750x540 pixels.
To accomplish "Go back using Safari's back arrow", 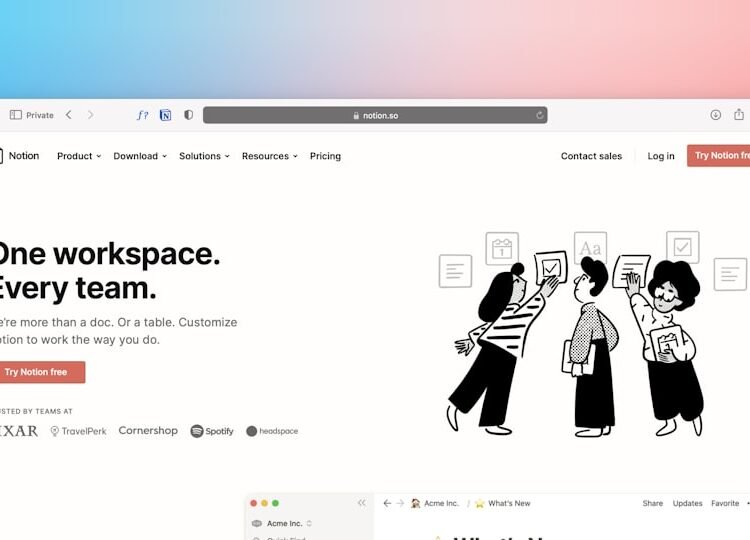I will tap(69, 115).
